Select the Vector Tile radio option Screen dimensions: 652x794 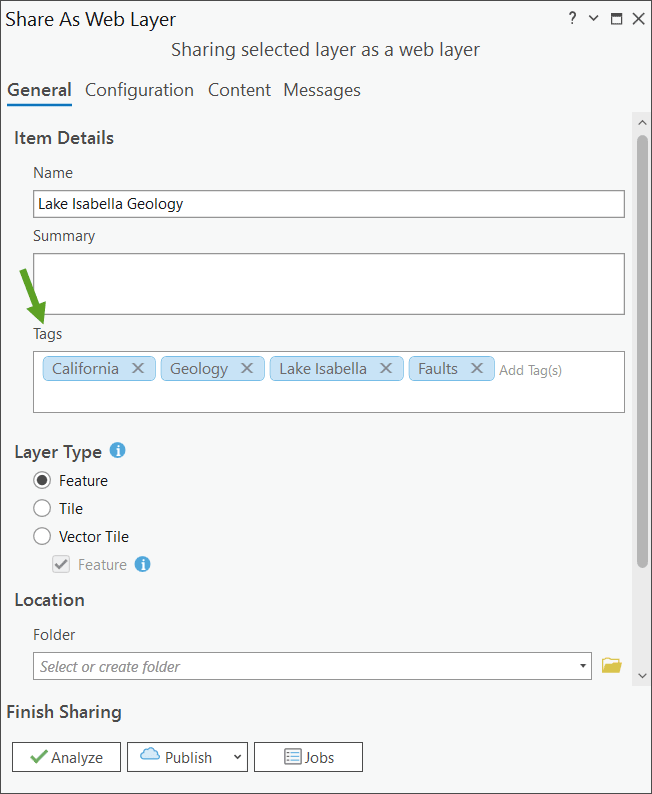point(42,536)
